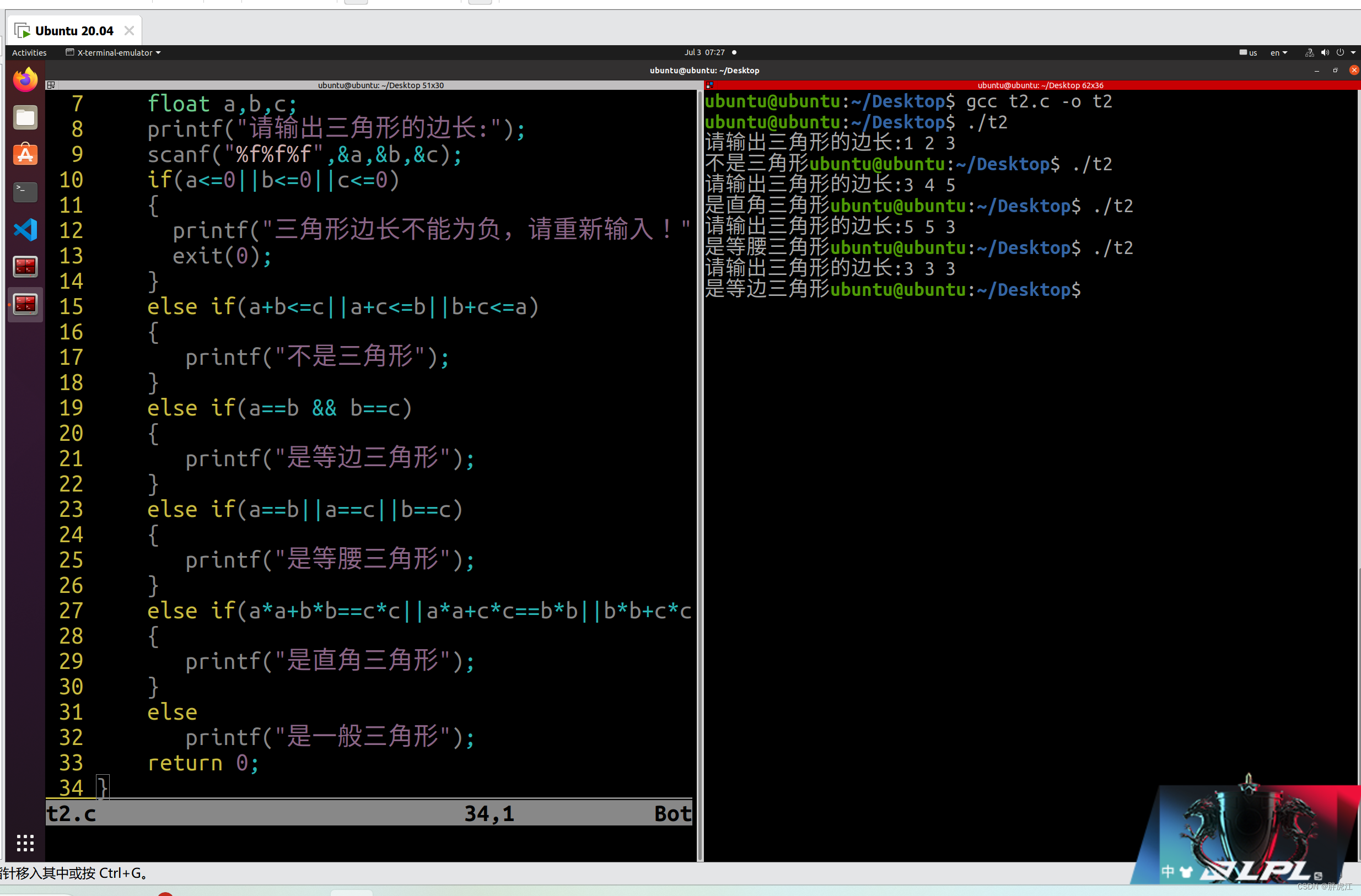This screenshot has width=1361, height=896.
Task: Click the Activities menu
Action: (x=29, y=52)
